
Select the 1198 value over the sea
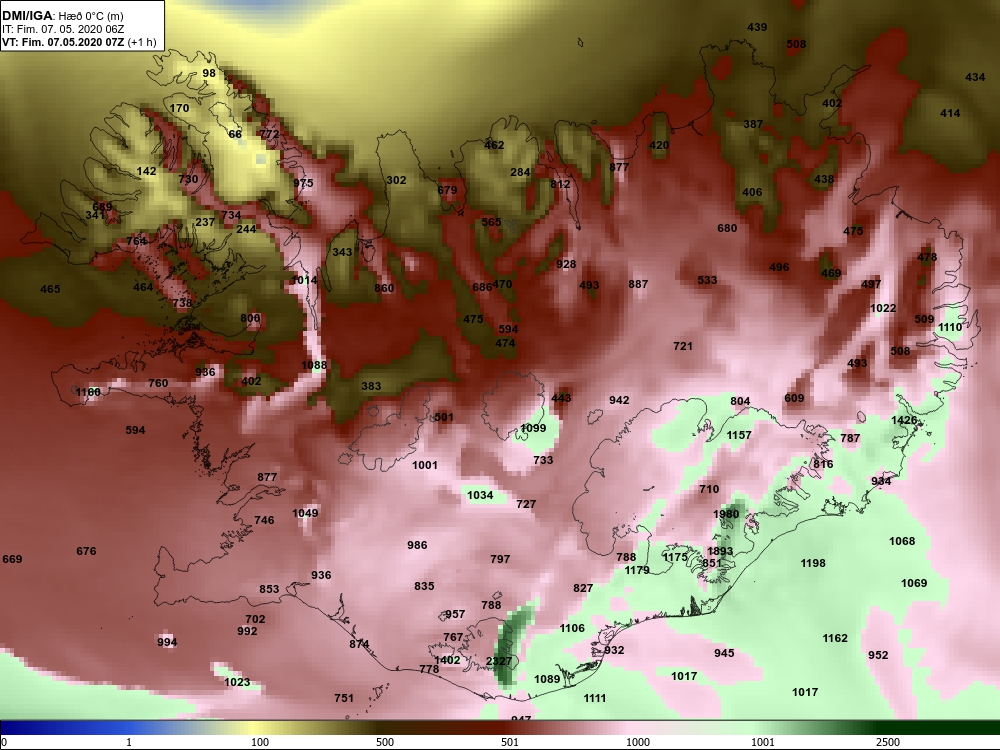(813, 563)
